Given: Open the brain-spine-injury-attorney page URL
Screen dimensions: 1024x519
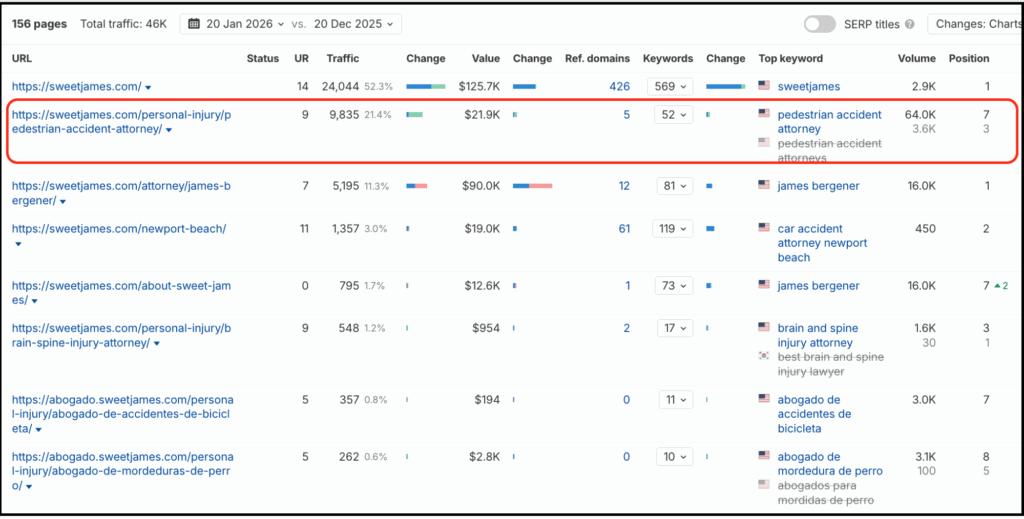Looking at the screenshot, I should tap(121, 335).
